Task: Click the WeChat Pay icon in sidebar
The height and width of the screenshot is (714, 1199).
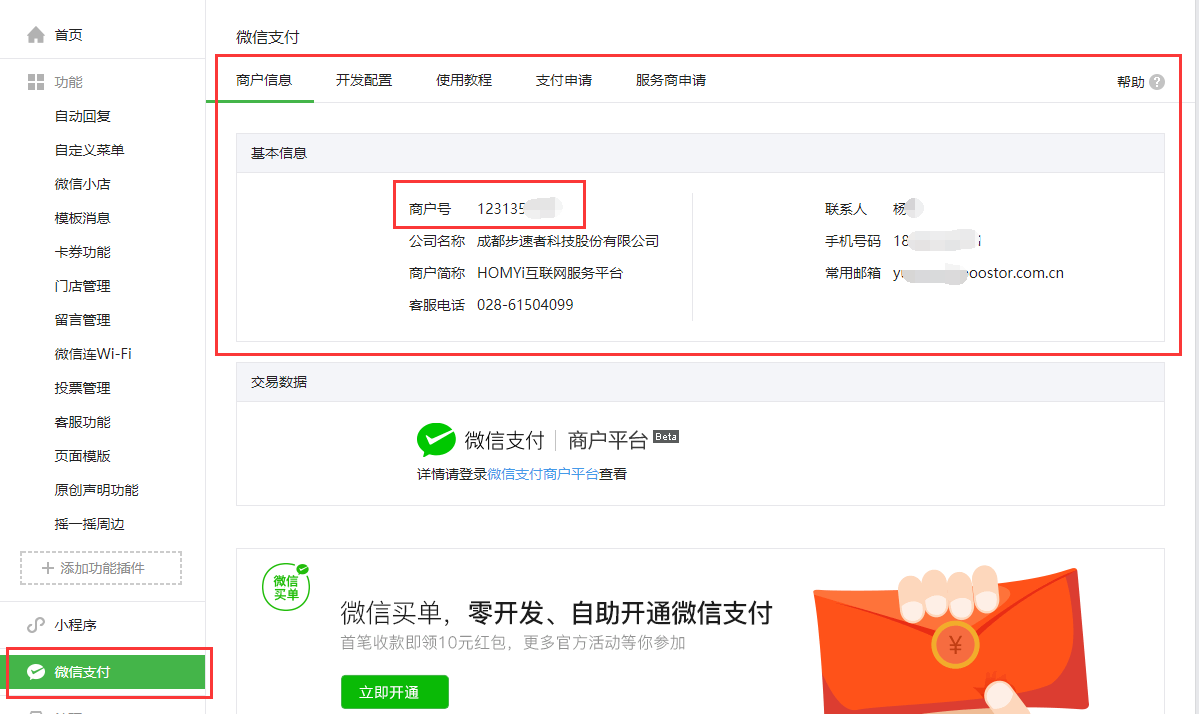Action: (x=36, y=672)
